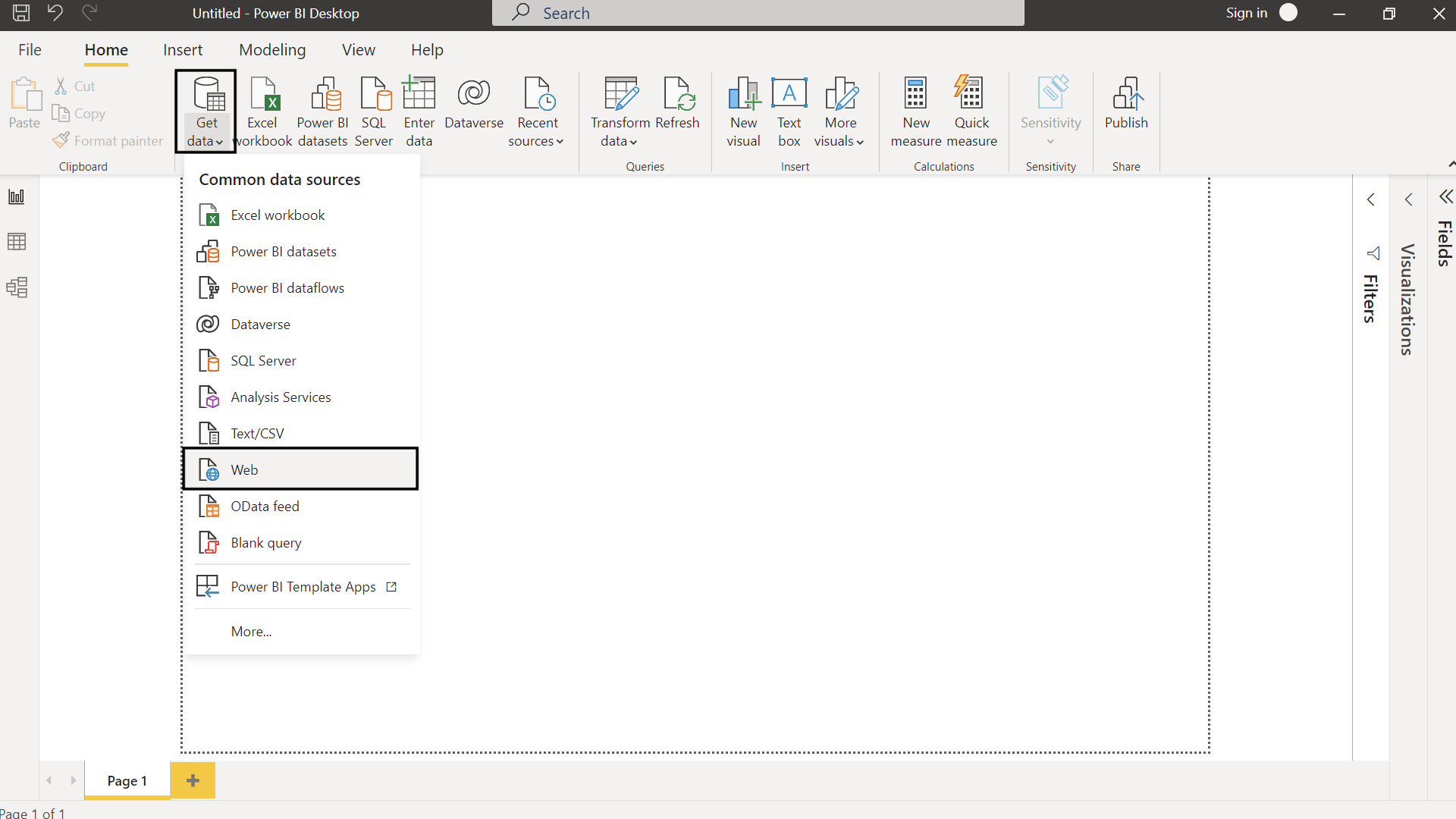The image size is (1456, 819).
Task: Choose Blank query option
Action: tap(301, 543)
